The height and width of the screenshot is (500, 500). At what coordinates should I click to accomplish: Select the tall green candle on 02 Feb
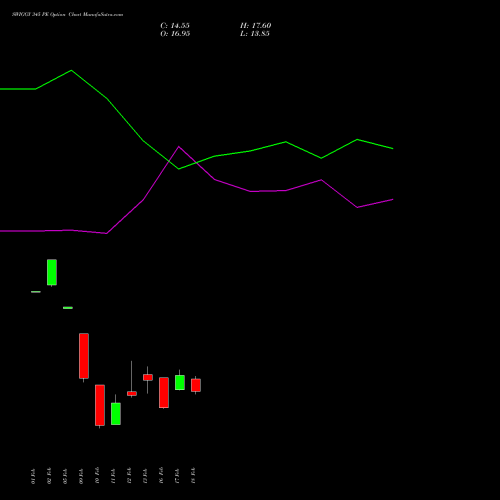click(52, 272)
